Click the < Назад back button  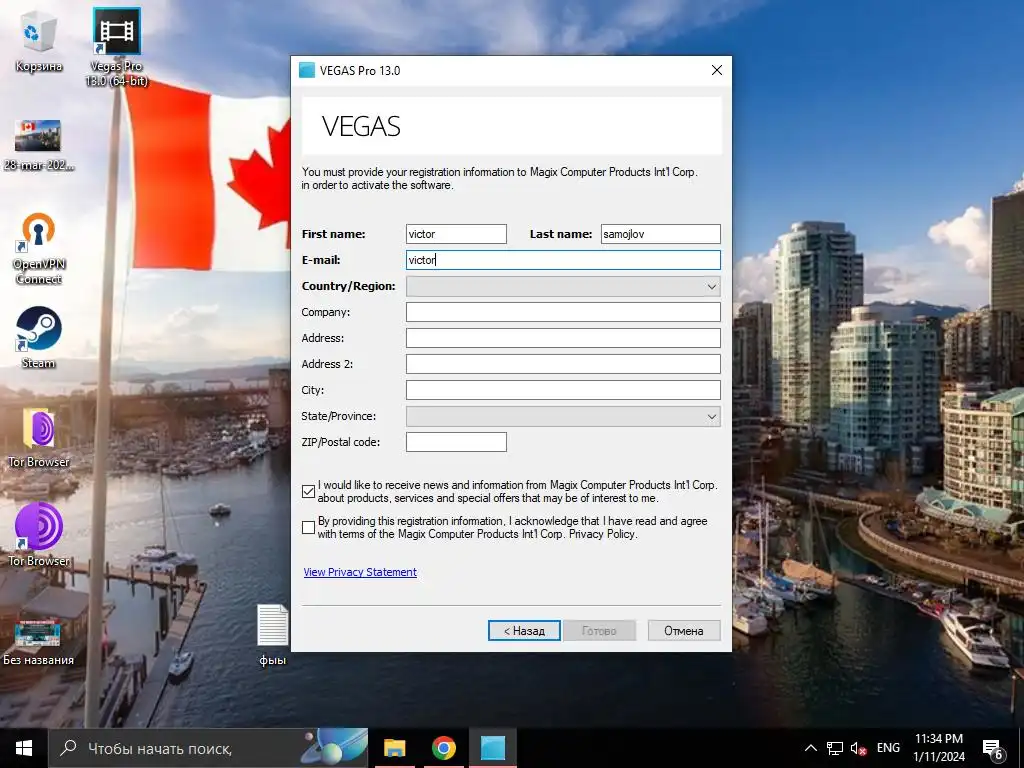point(524,630)
